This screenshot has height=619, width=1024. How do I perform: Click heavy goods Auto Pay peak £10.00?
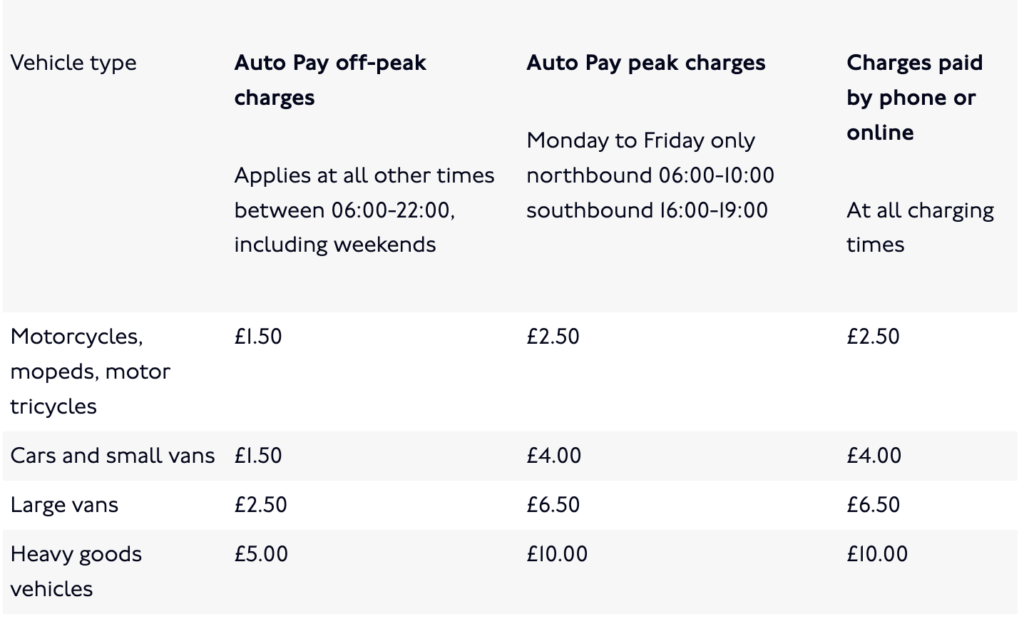(x=557, y=554)
